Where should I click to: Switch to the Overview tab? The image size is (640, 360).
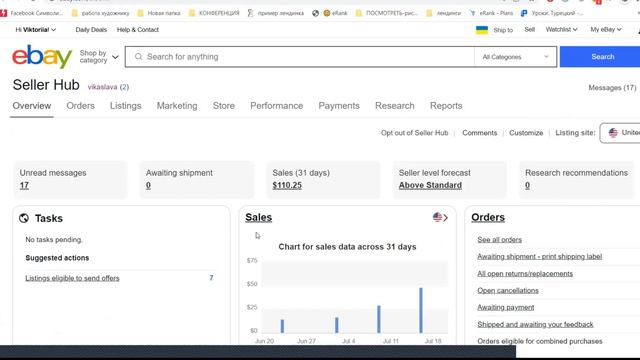[x=32, y=106]
